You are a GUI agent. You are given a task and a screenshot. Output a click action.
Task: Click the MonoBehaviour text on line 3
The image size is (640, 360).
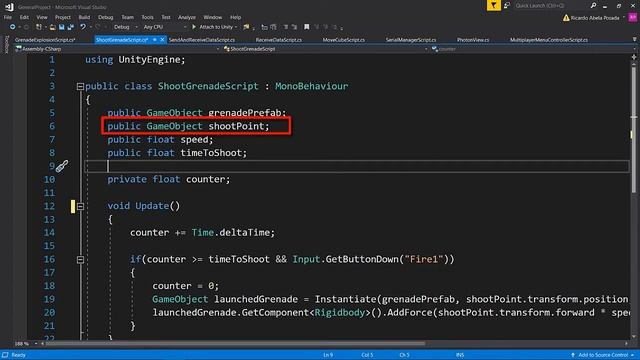click(311, 87)
